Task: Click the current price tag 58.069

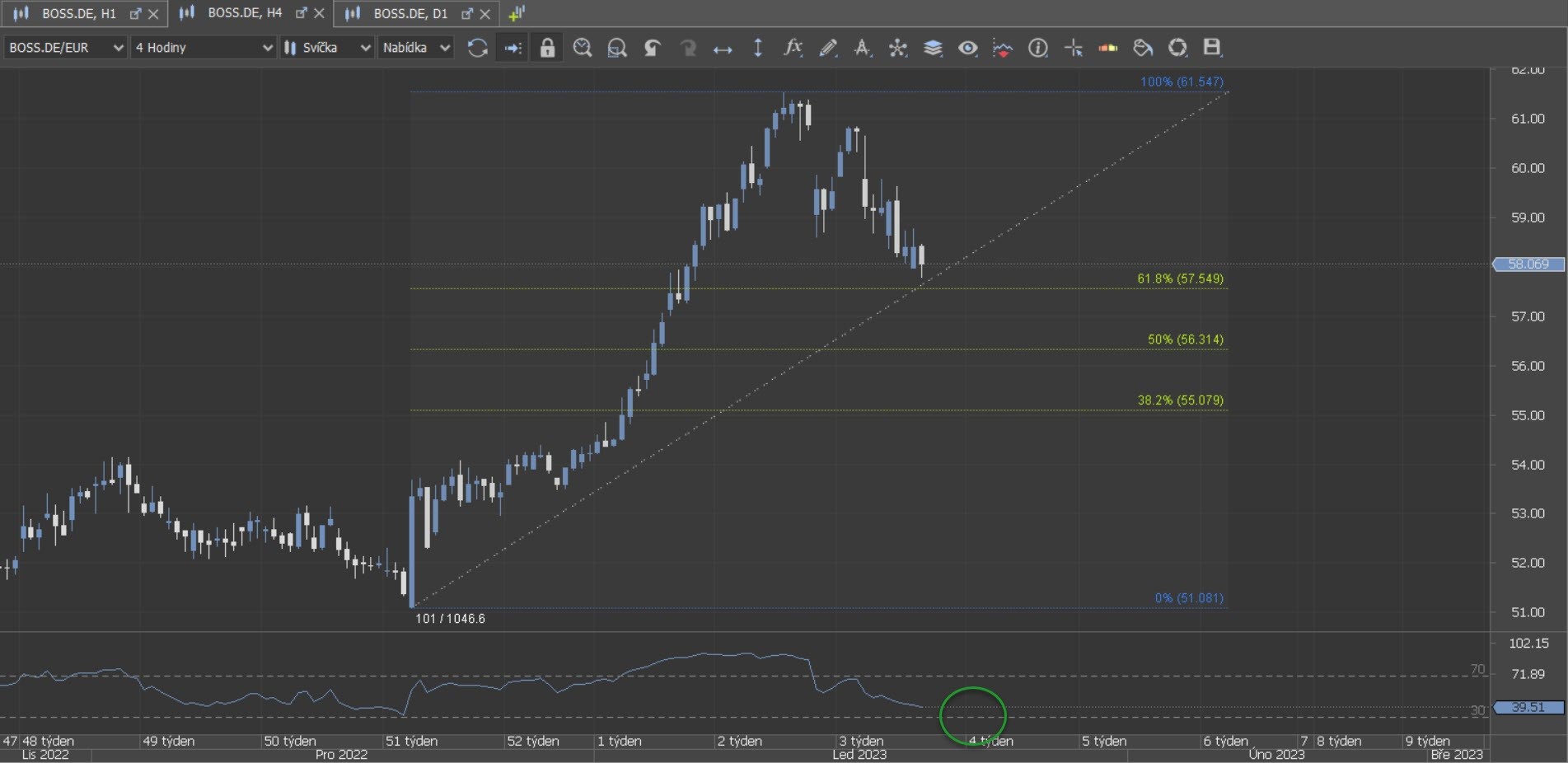Action: 1528,264
